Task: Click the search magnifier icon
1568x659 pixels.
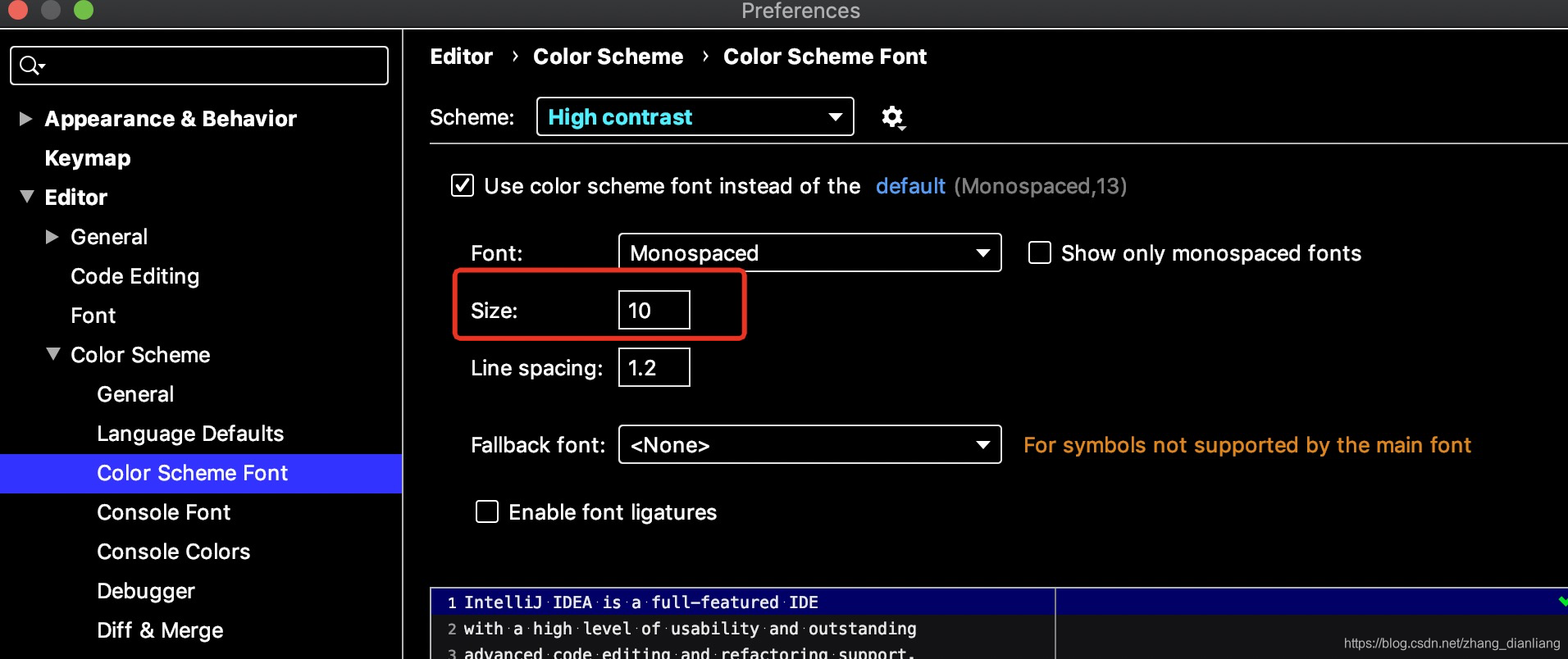Action: pos(31,66)
